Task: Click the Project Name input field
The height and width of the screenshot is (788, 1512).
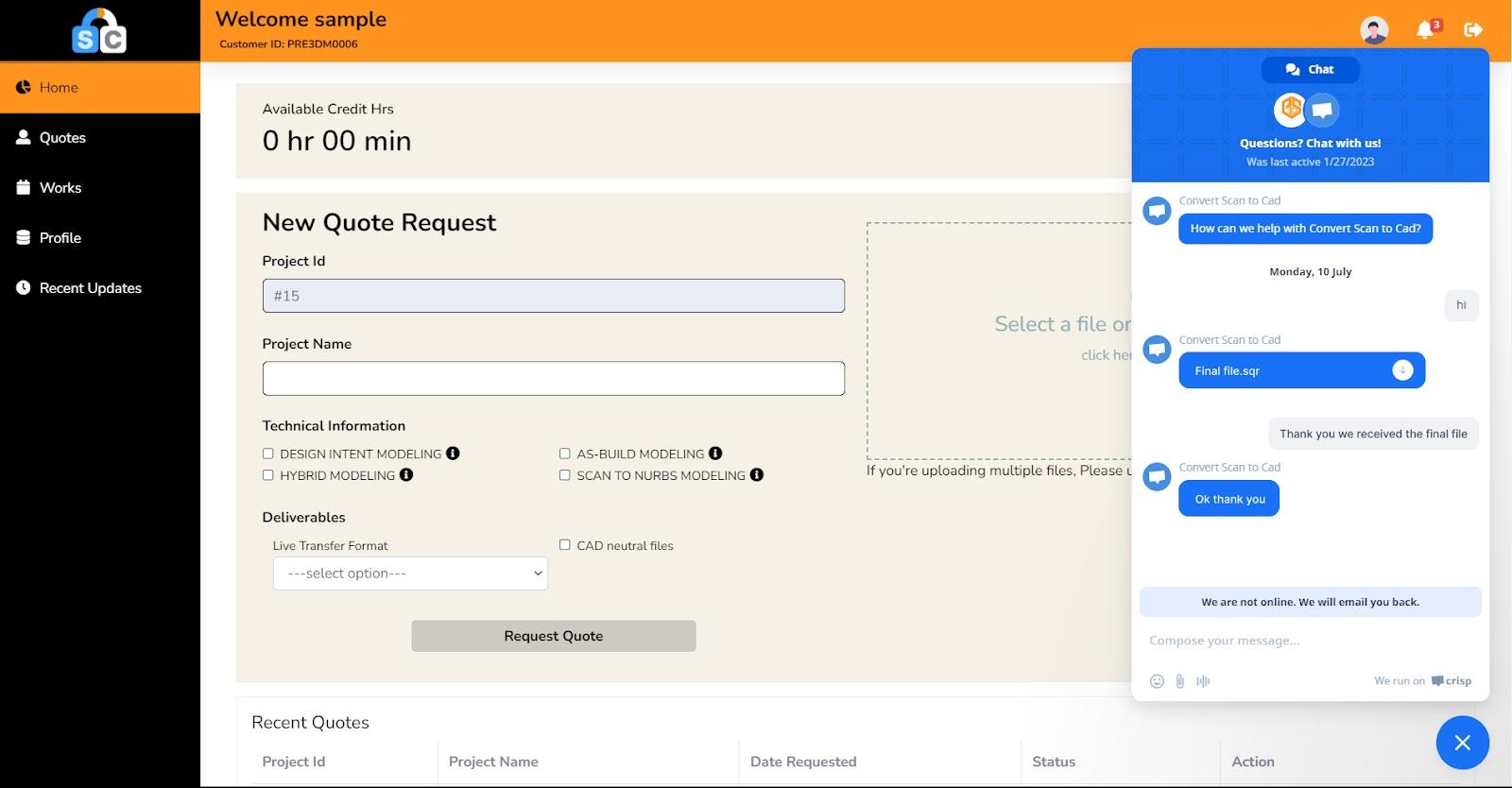Action: tap(554, 378)
